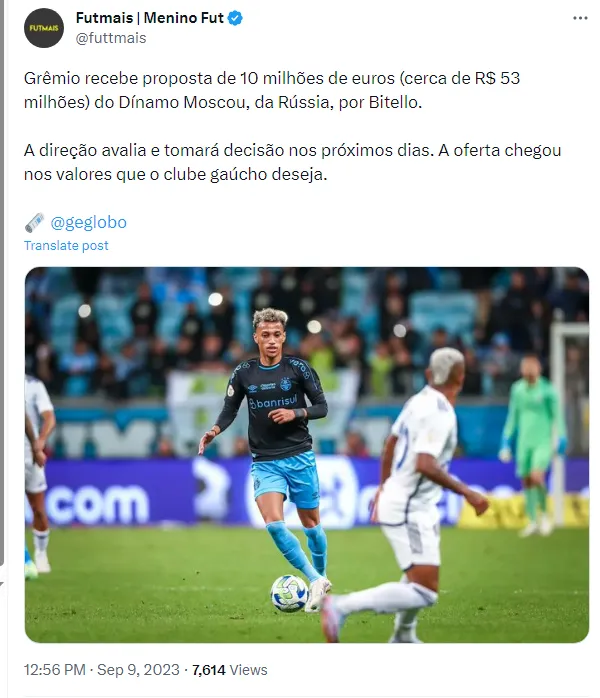Click the Futmais profile avatar
Viewport: 600px width, 698px height.
[44, 28]
